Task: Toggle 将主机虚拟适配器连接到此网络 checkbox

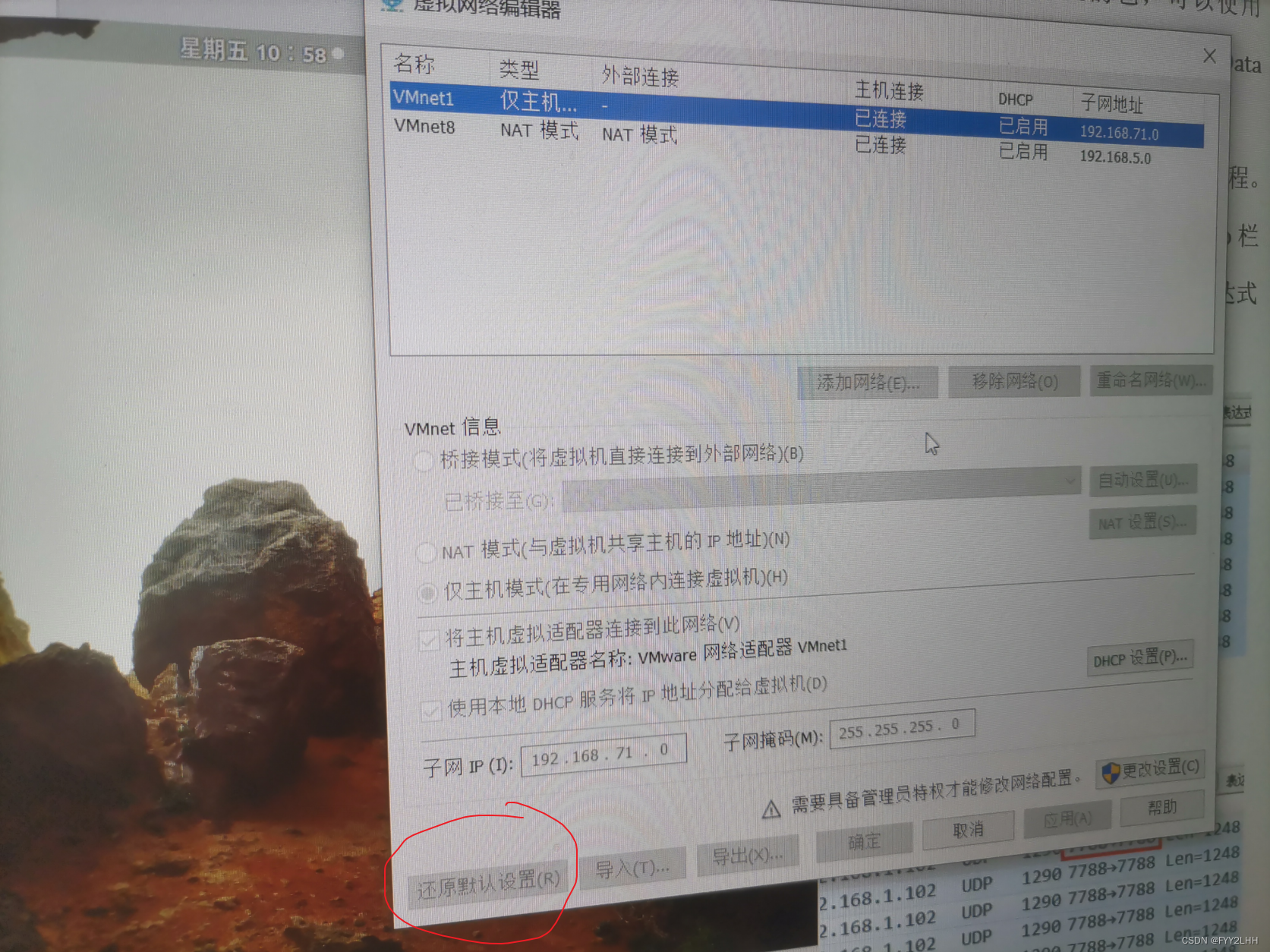Action: [429, 640]
